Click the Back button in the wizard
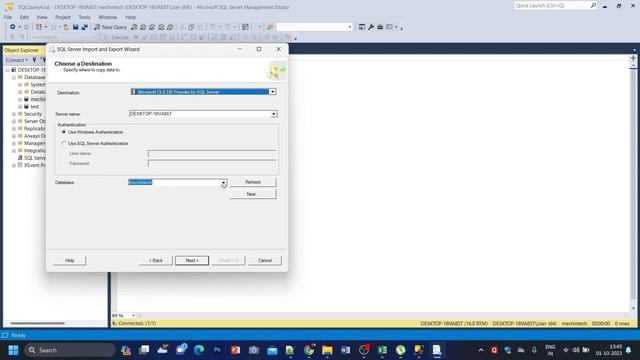 pyautogui.click(x=156, y=260)
